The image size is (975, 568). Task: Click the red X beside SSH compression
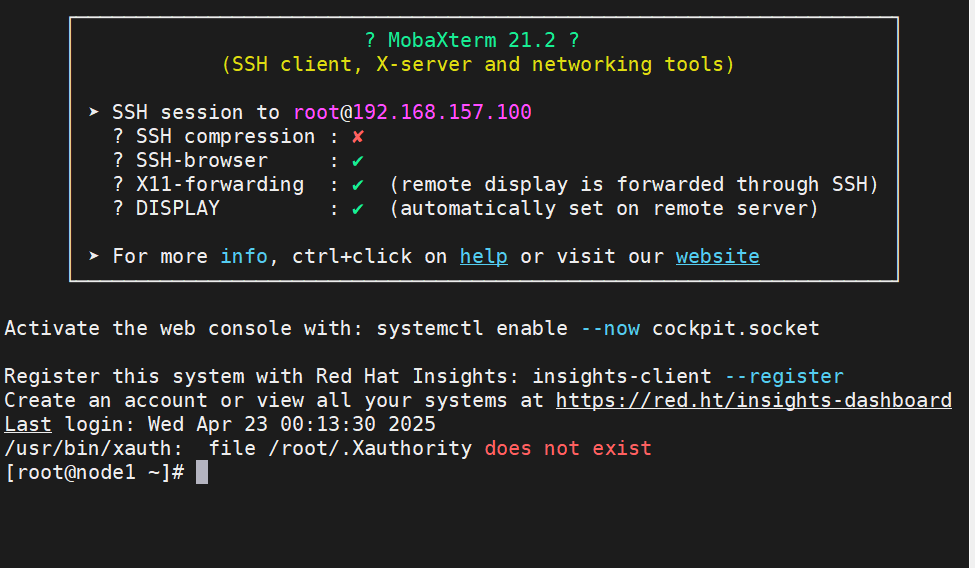(358, 137)
